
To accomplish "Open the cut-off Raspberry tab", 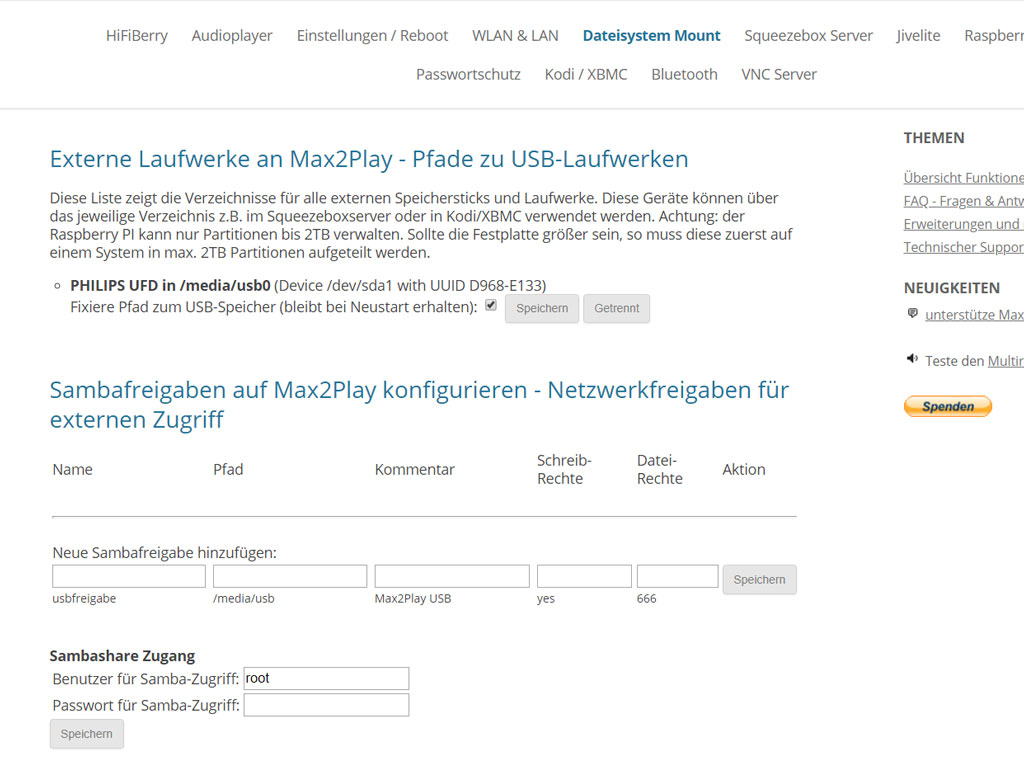I will (994, 35).
